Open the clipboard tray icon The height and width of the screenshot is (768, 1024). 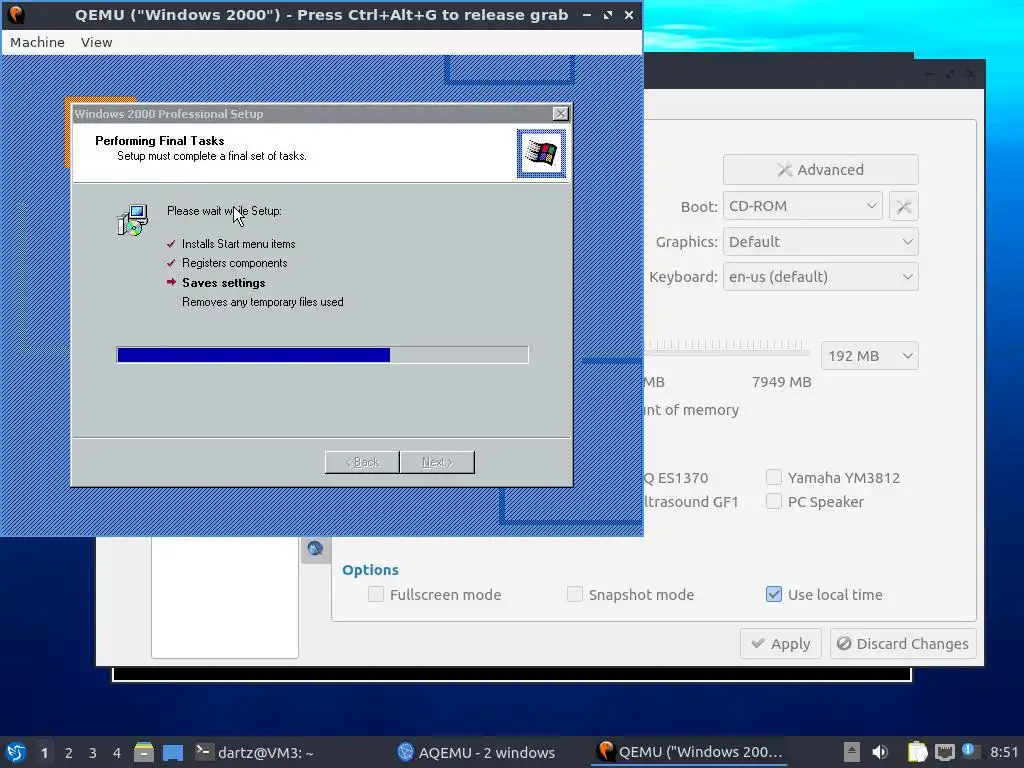coord(918,752)
